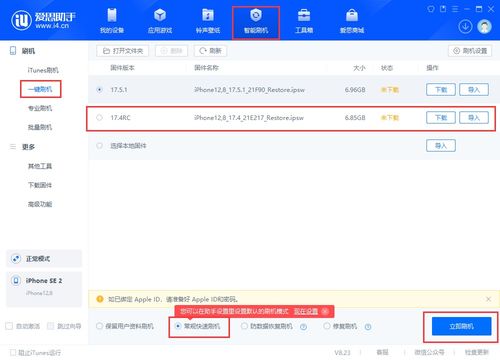Open 下载固件 in the sidebar

(40, 185)
